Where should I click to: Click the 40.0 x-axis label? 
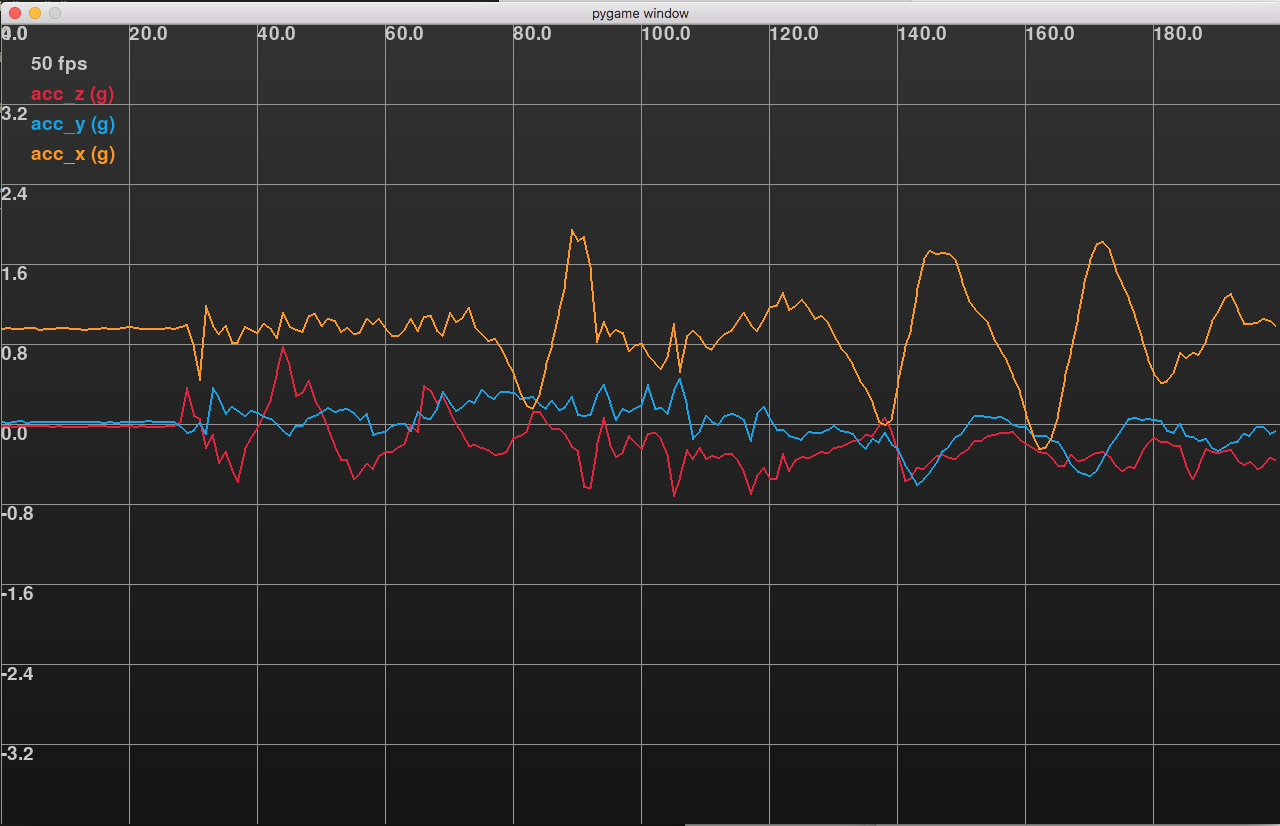click(277, 34)
